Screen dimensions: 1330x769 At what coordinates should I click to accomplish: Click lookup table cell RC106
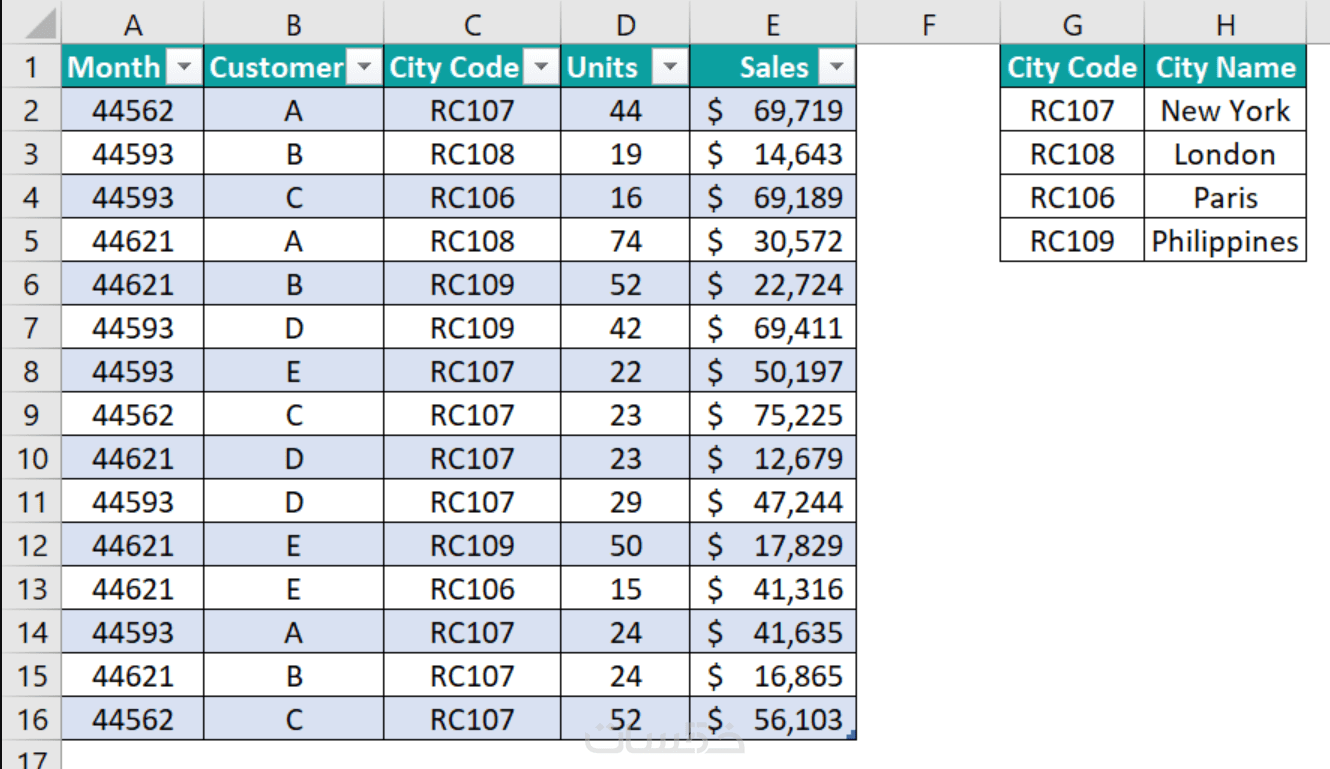pyautogui.click(x=1071, y=198)
